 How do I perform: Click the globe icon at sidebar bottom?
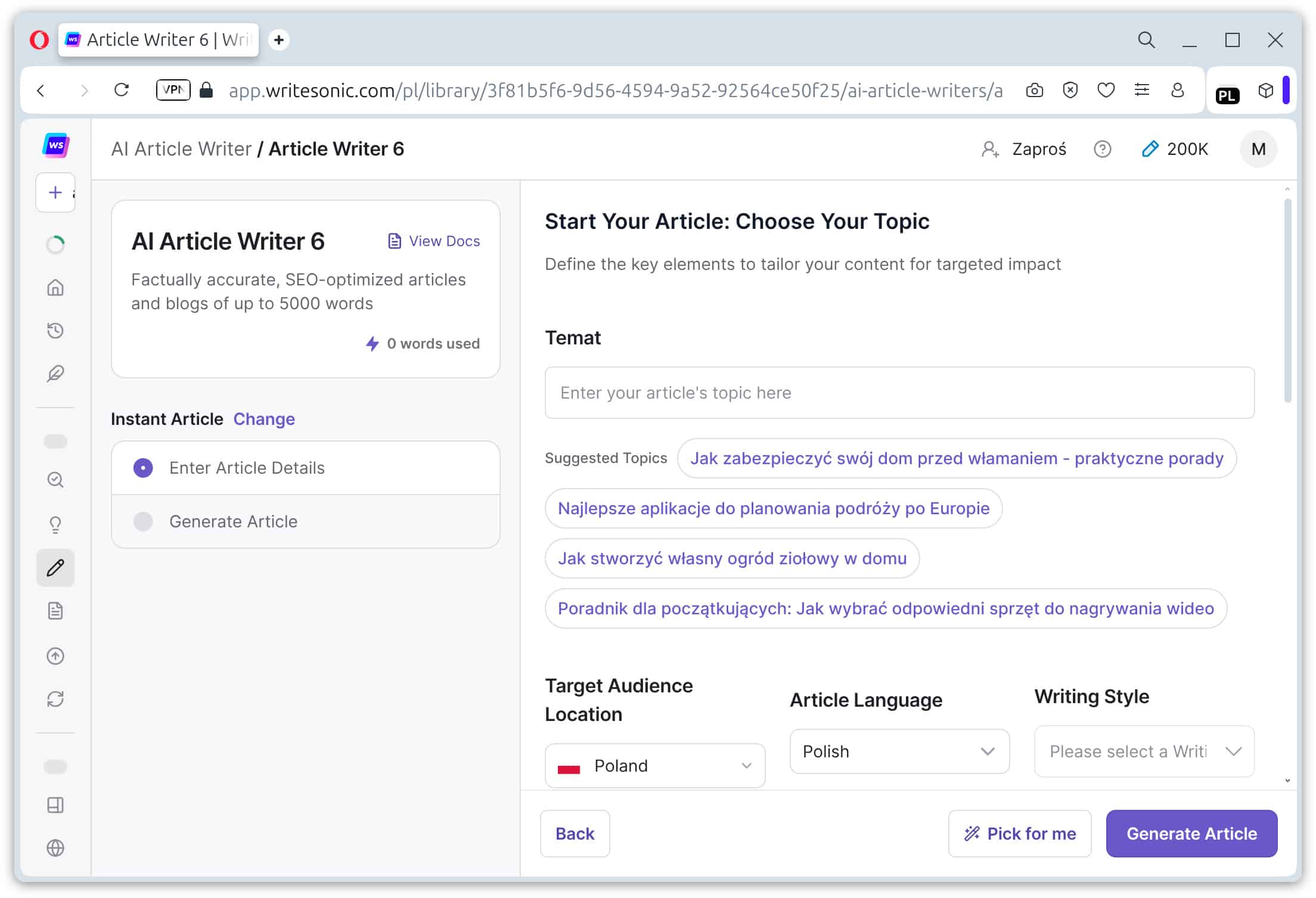coord(55,848)
